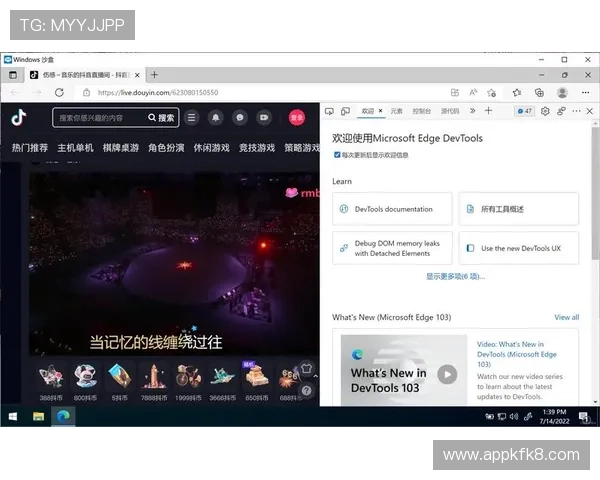The width and height of the screenshot is (600, 480).
Task: Close the DevTools panel
Action: click(590, 111)
